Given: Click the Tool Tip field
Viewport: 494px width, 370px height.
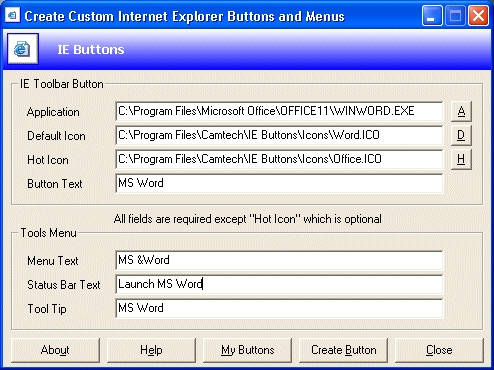Looking at the screenshot, I should click(279, 308).
